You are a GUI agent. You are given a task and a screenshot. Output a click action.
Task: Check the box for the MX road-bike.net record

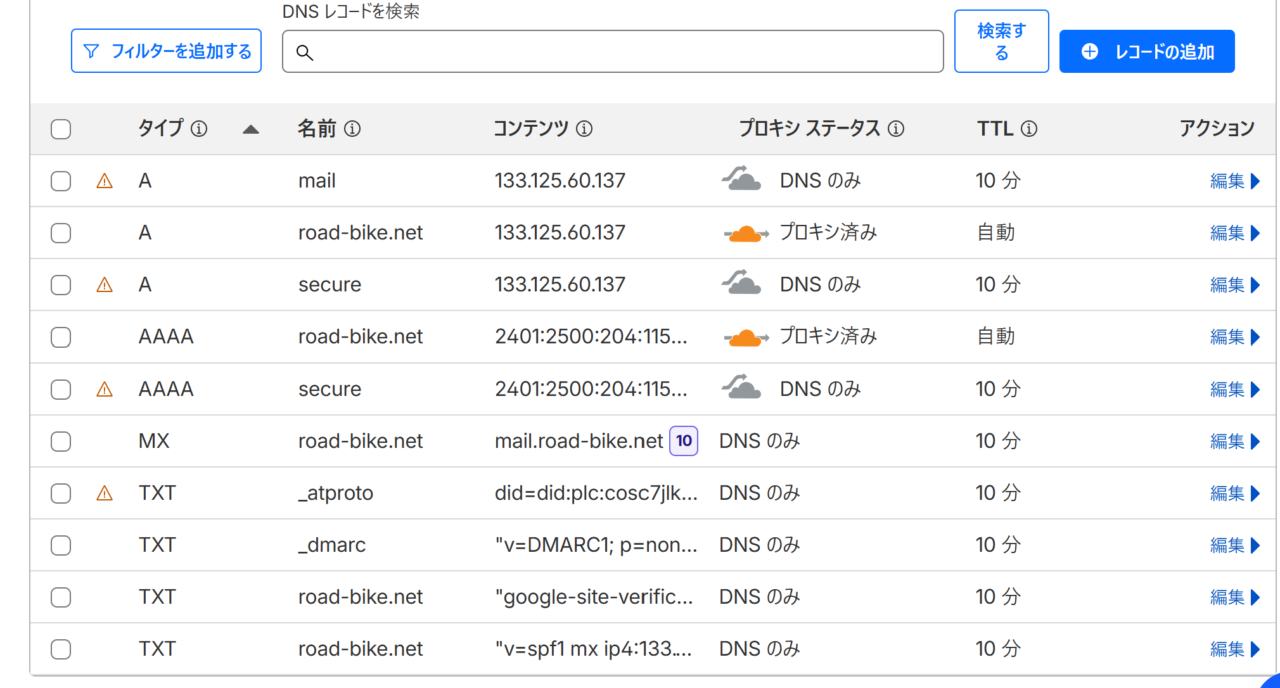[61, 441]
